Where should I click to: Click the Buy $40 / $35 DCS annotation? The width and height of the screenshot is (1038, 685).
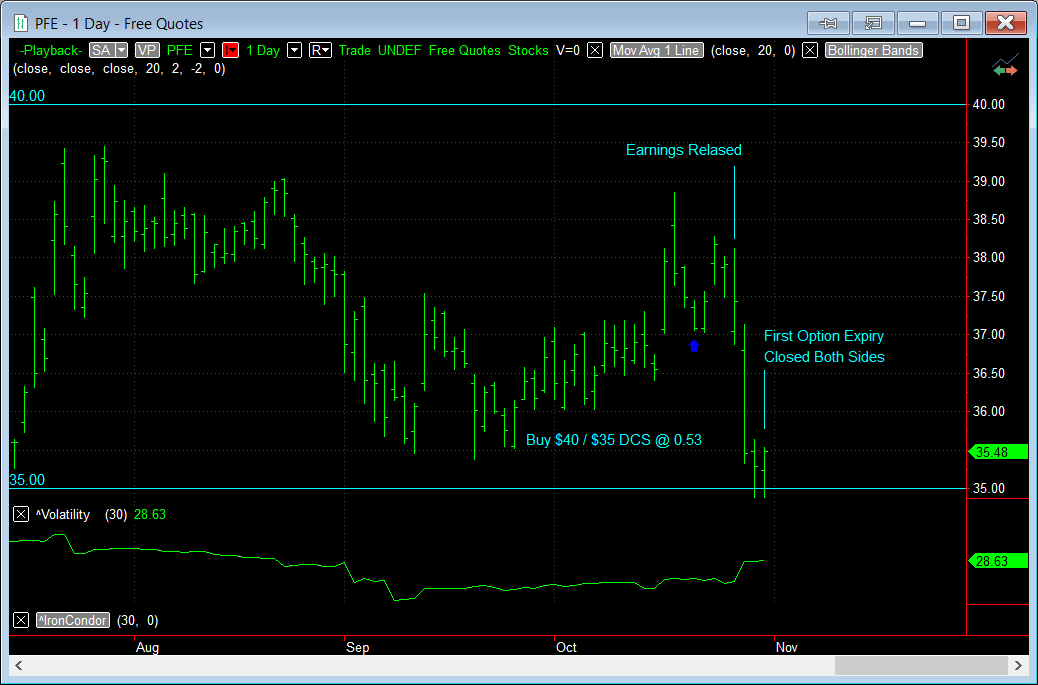coord(614,440)
